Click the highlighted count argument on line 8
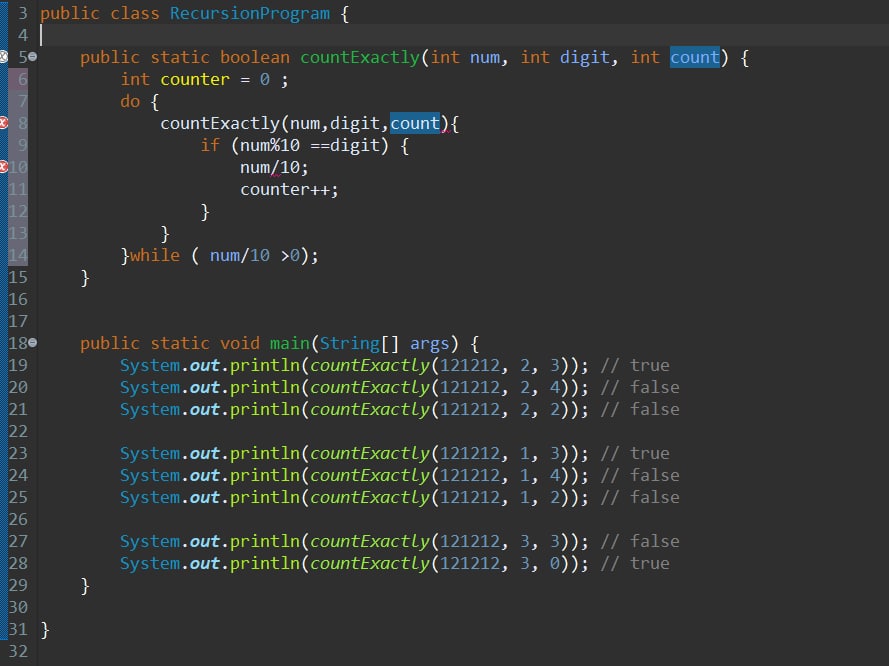Viewport: 889px width, 666px height. (x=414, y=124)
